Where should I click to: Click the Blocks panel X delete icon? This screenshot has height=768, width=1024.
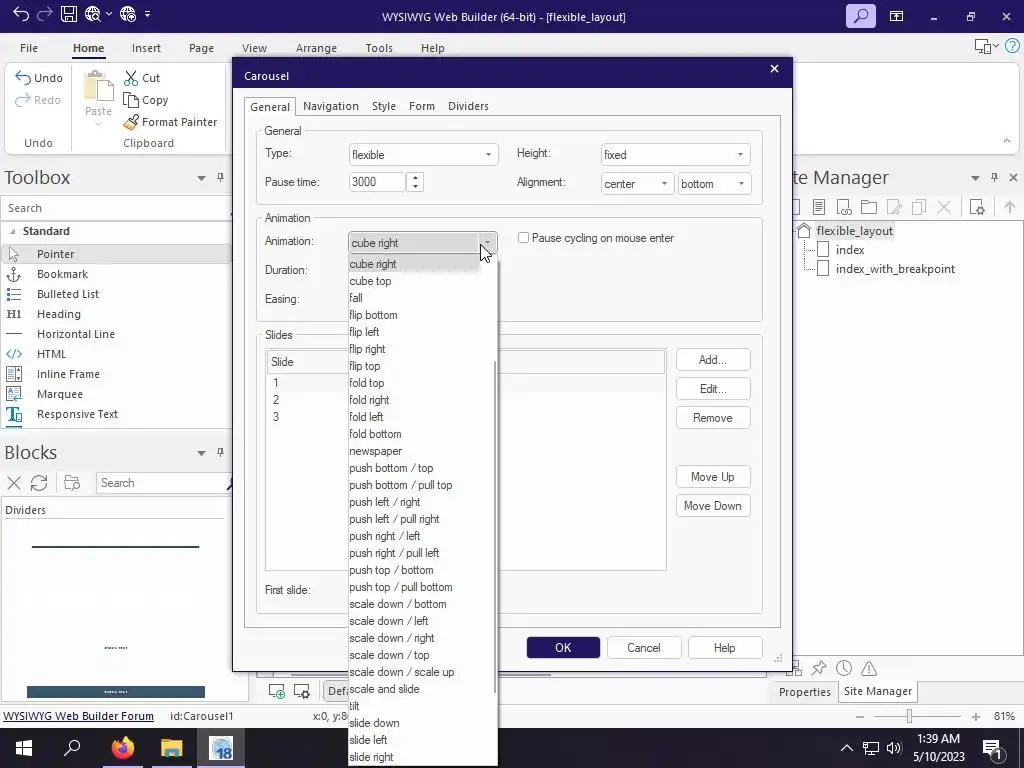coord(14,483)
